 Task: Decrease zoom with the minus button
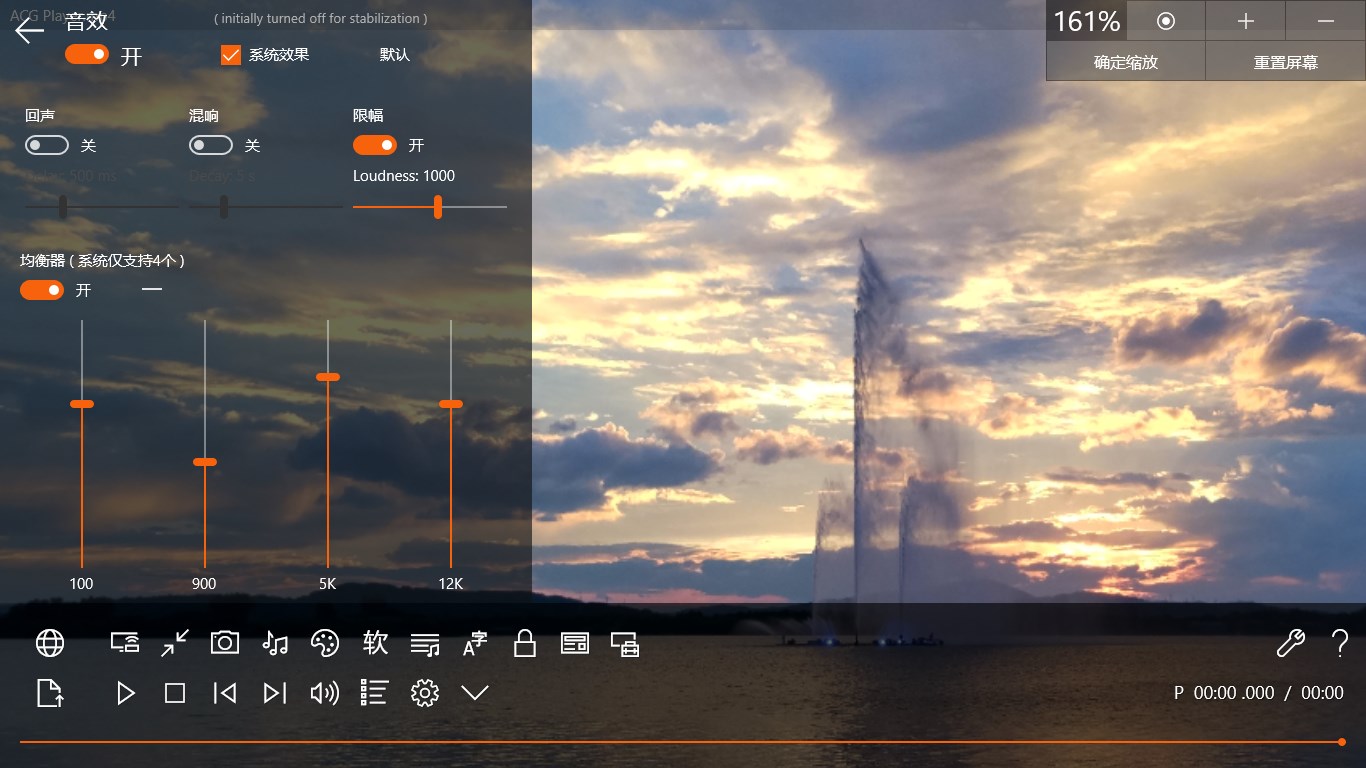[1326, 21]
